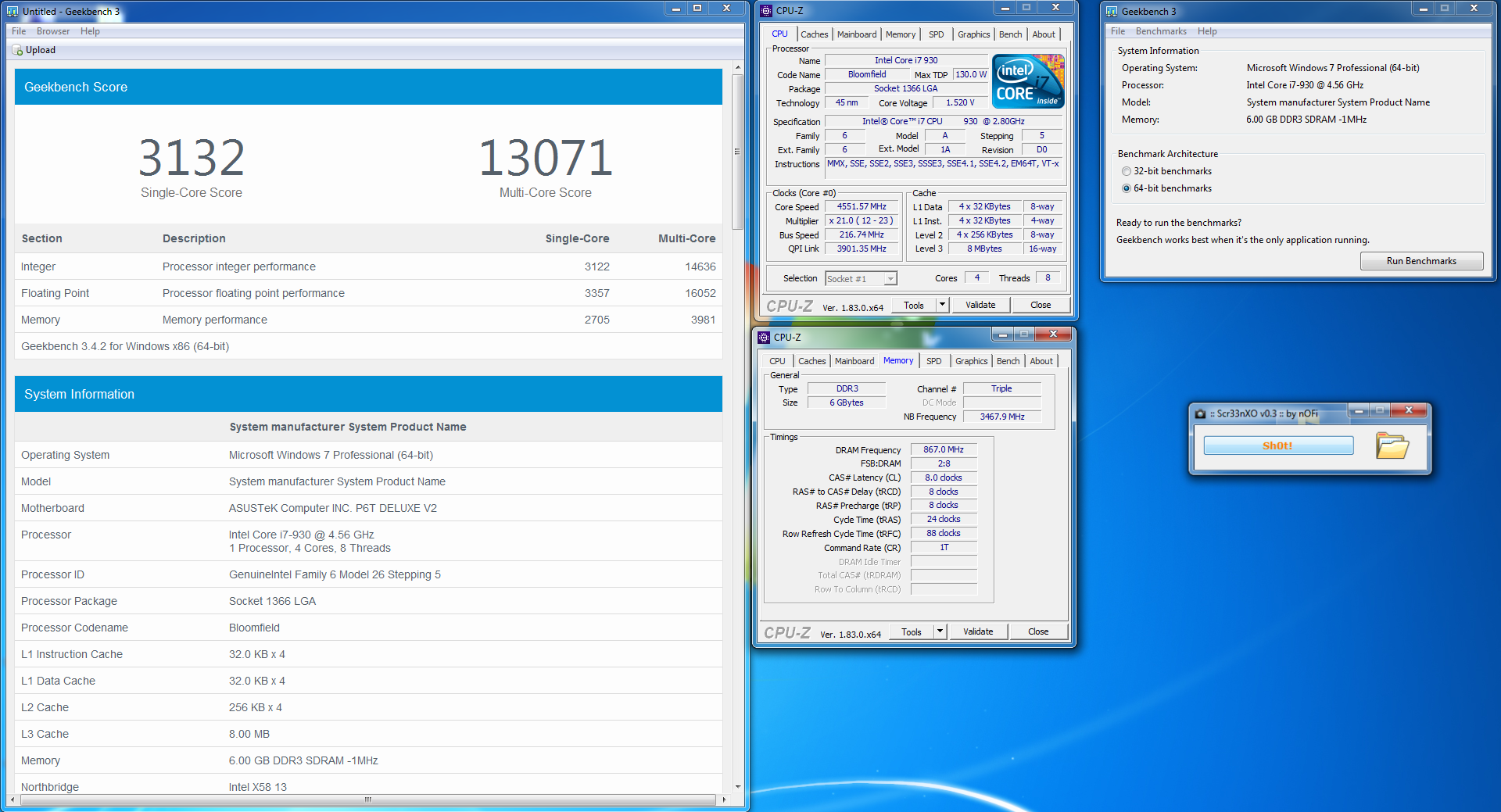Image resolution: width=1501 pixels, height=812 pixels.
Task: Click Run Benchmarks button
Action: pos(1421,261)
